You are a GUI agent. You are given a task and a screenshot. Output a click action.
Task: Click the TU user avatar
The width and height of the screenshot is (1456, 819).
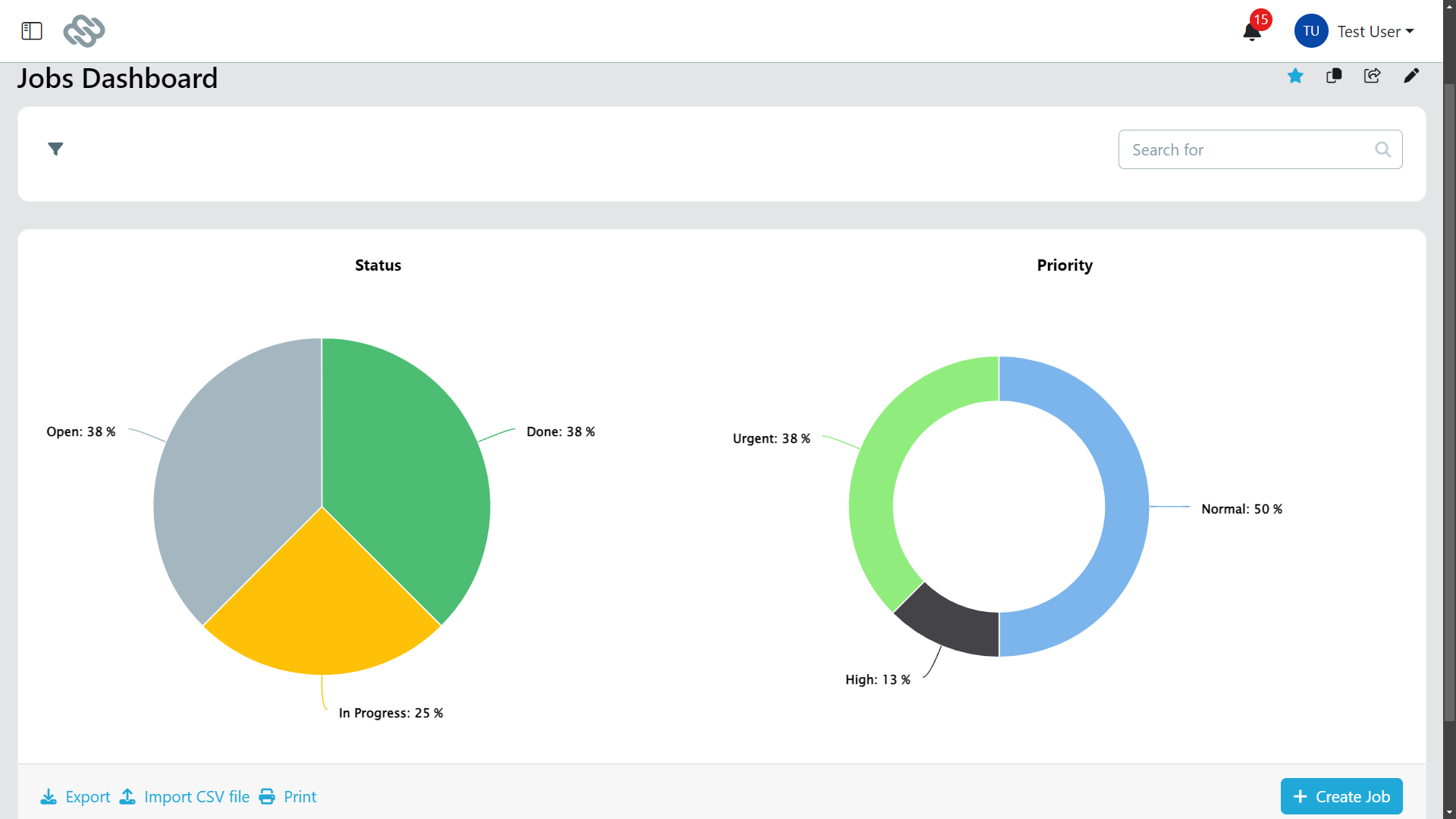click(x=1310, y=31)
